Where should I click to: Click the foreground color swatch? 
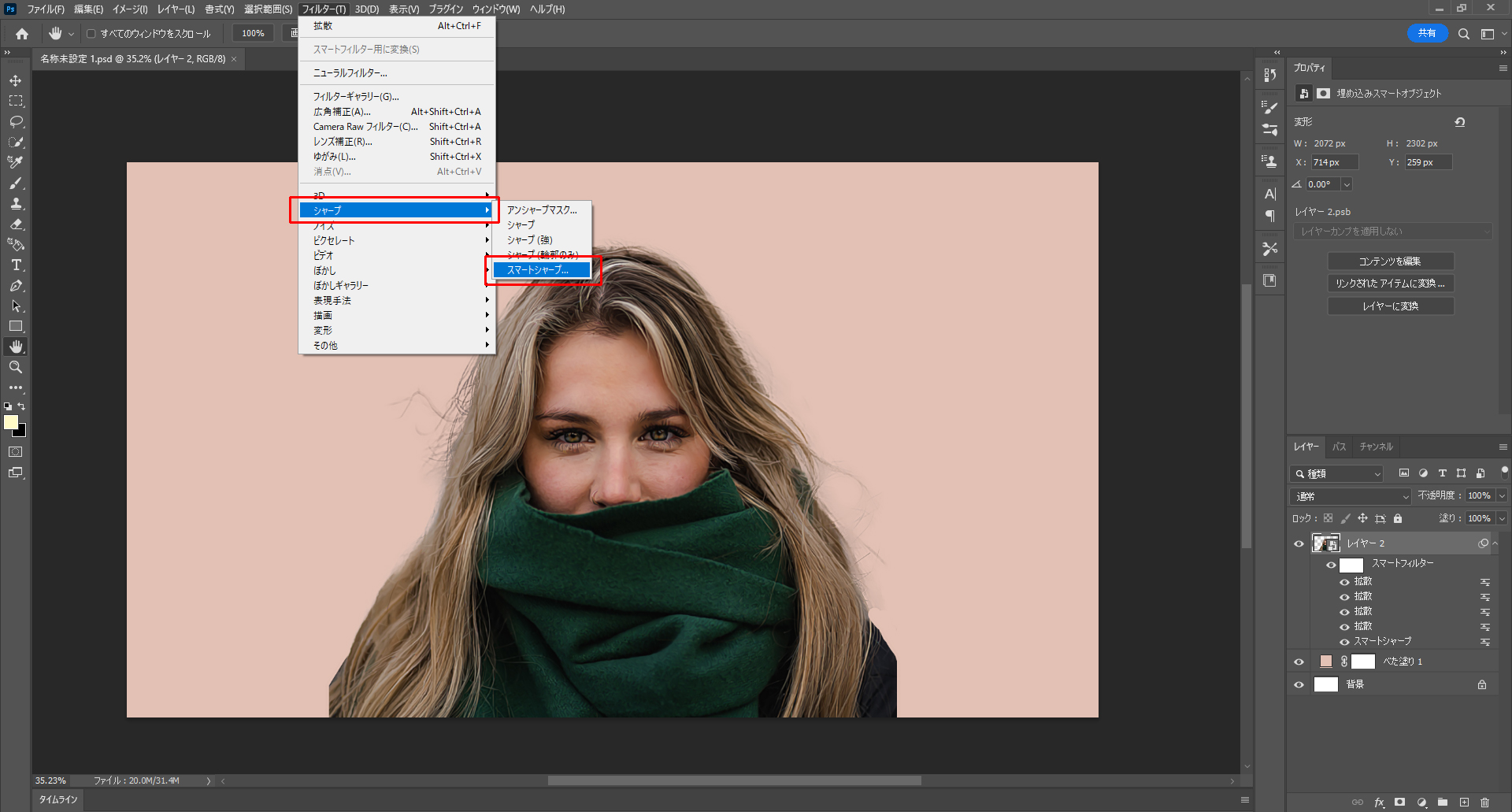[x=11, y=422]
